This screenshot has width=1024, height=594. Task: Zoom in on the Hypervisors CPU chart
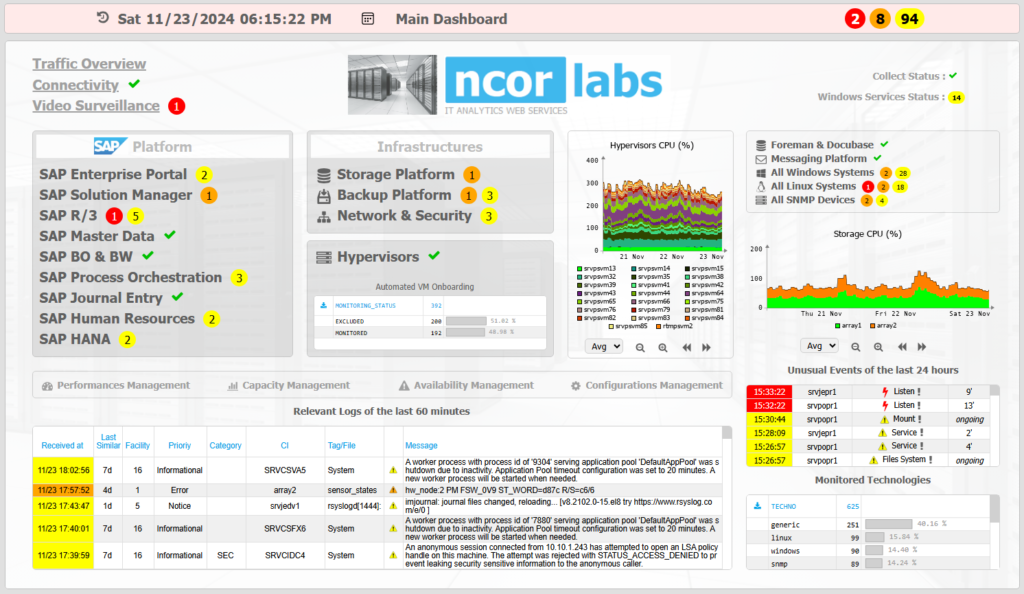coord(663,347)
